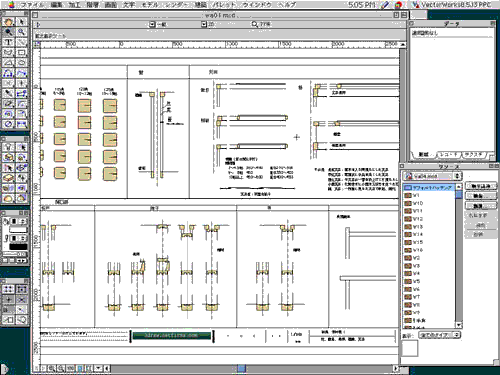Toggle Snap to Grid constraint
This screenshot has height=375, width=500.
(x=8, y=289)
